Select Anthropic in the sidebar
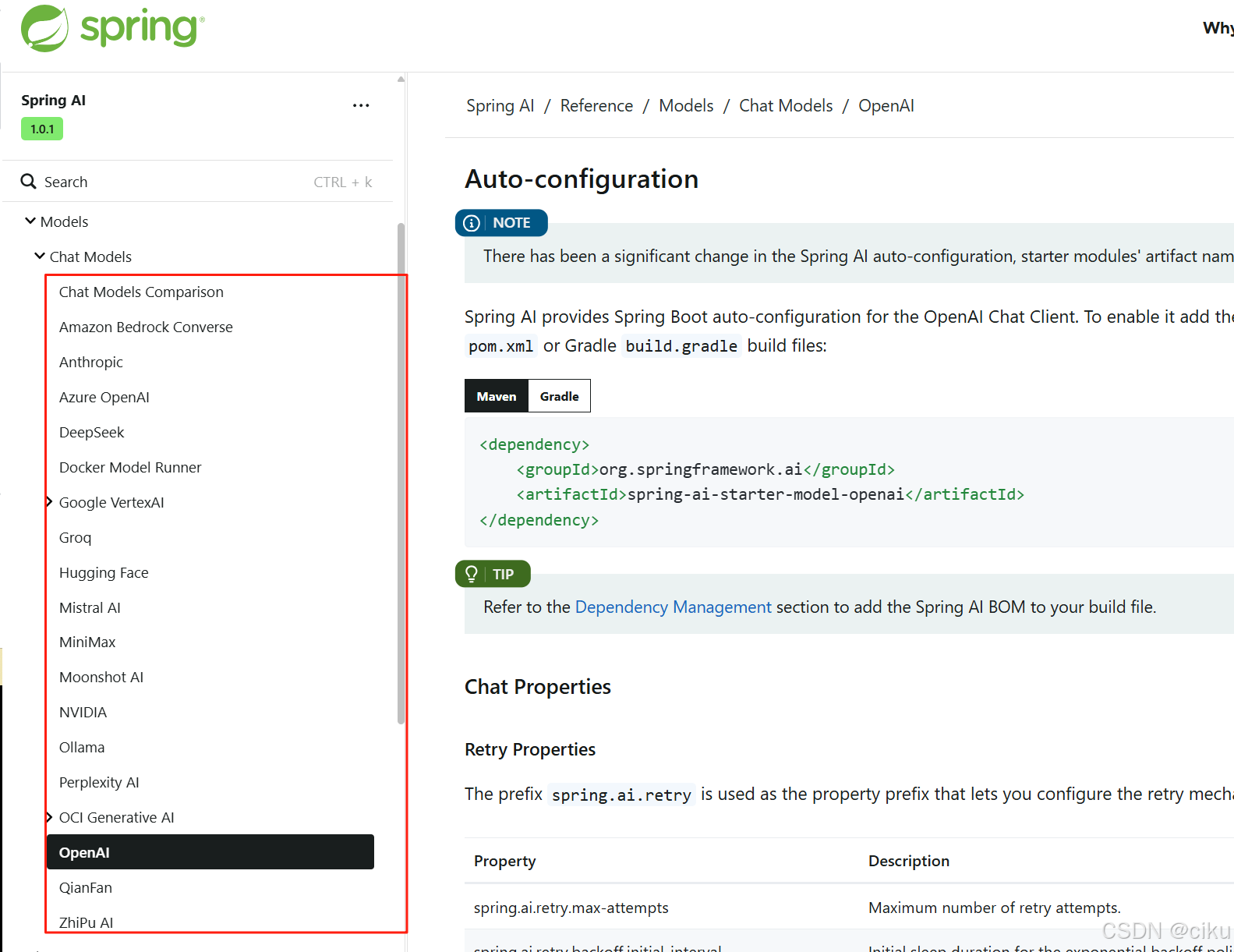Viewport: 1234px width, 952px height. point(91,362)
